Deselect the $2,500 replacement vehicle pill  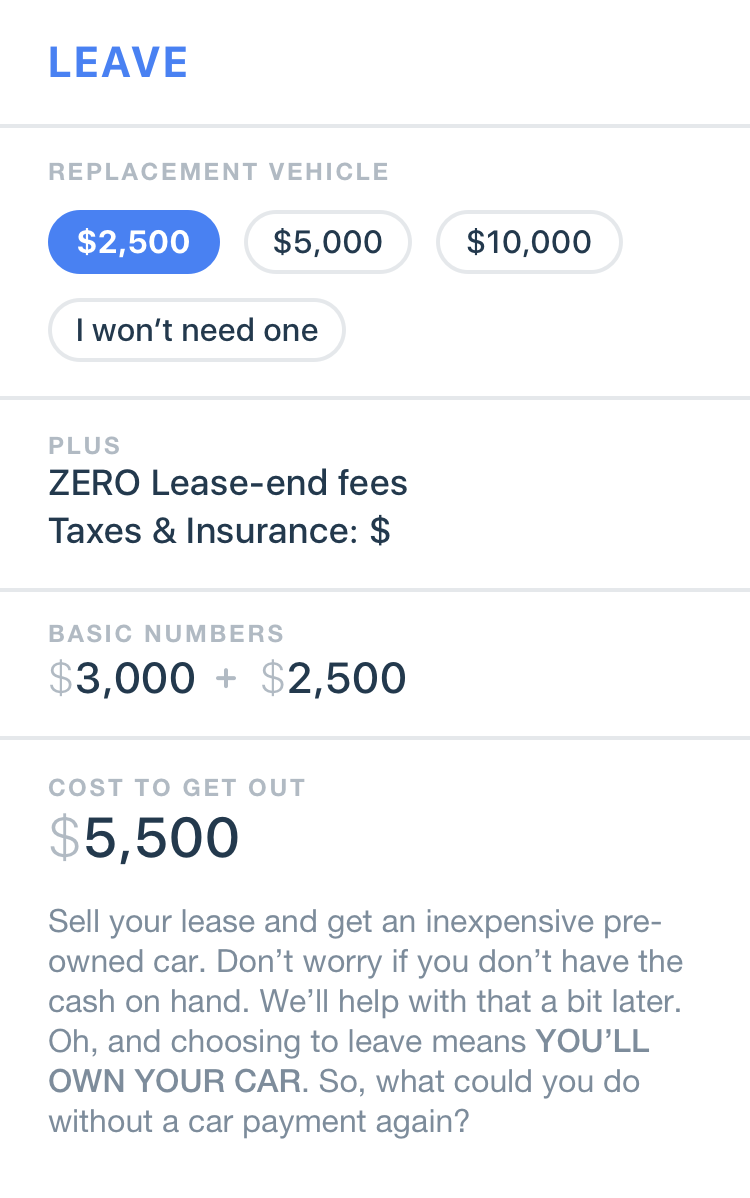(134, 242)
